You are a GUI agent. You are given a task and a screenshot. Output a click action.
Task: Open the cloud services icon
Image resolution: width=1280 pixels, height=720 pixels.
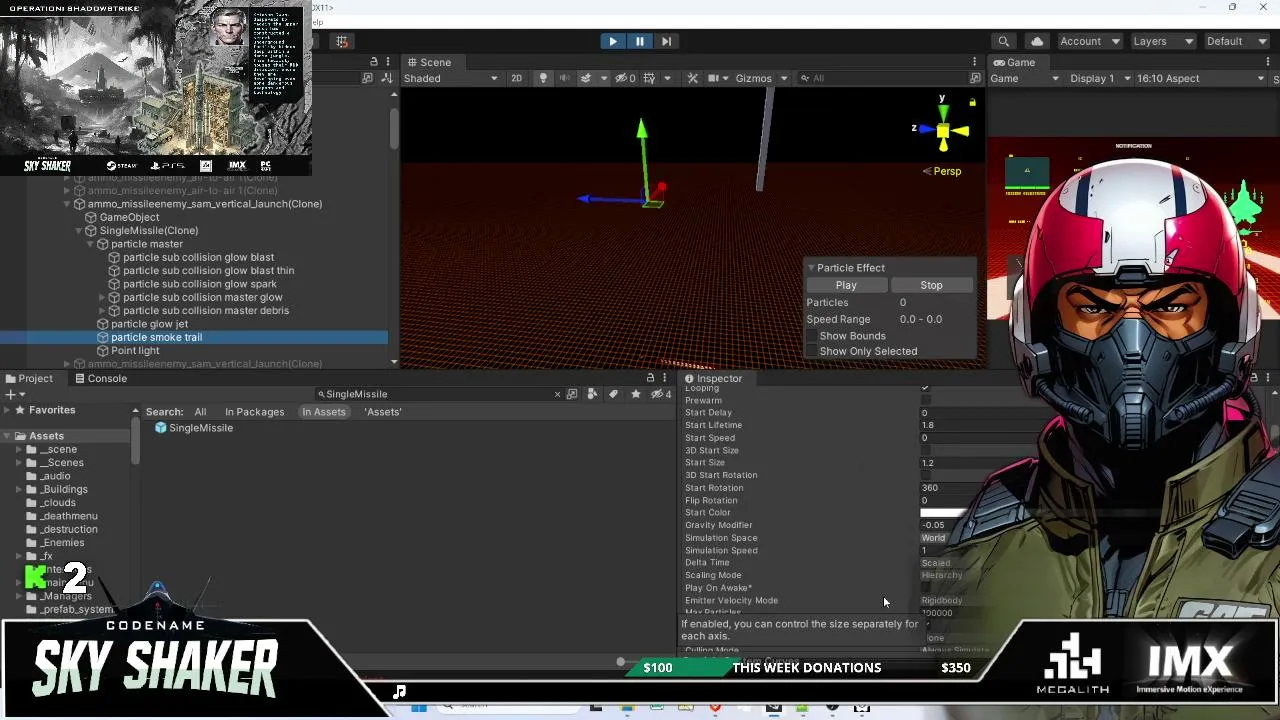[1037, 41]
